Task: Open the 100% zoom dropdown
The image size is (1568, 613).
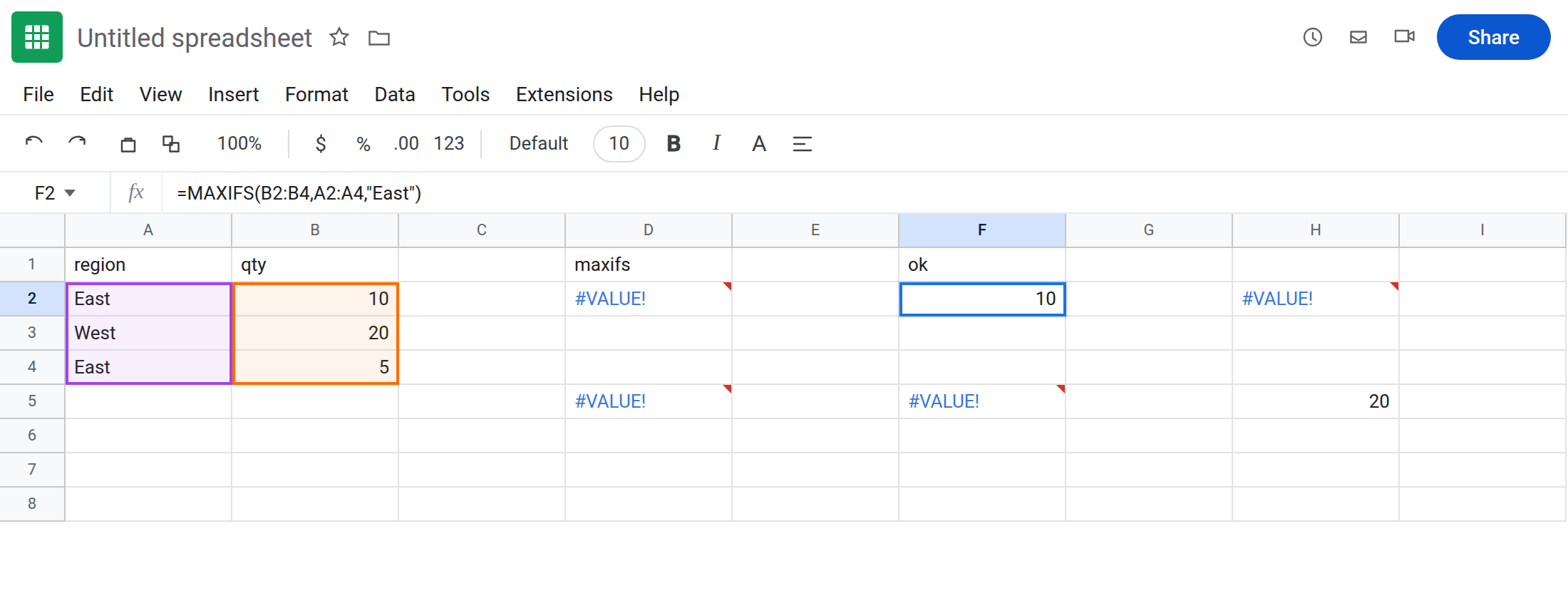Action: point(239,143)
